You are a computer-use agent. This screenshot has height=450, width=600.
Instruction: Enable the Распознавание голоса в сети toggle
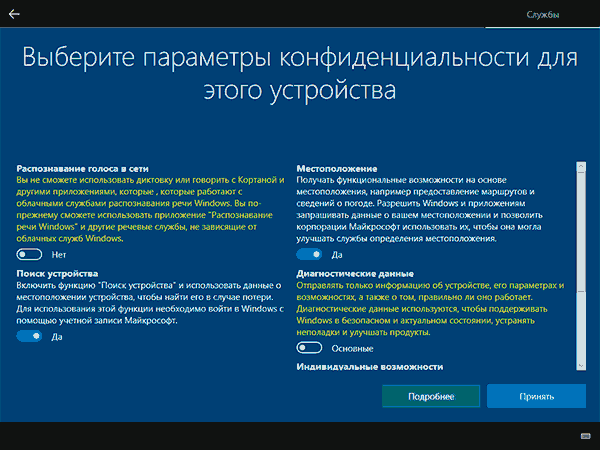click(x=29, y=255)
